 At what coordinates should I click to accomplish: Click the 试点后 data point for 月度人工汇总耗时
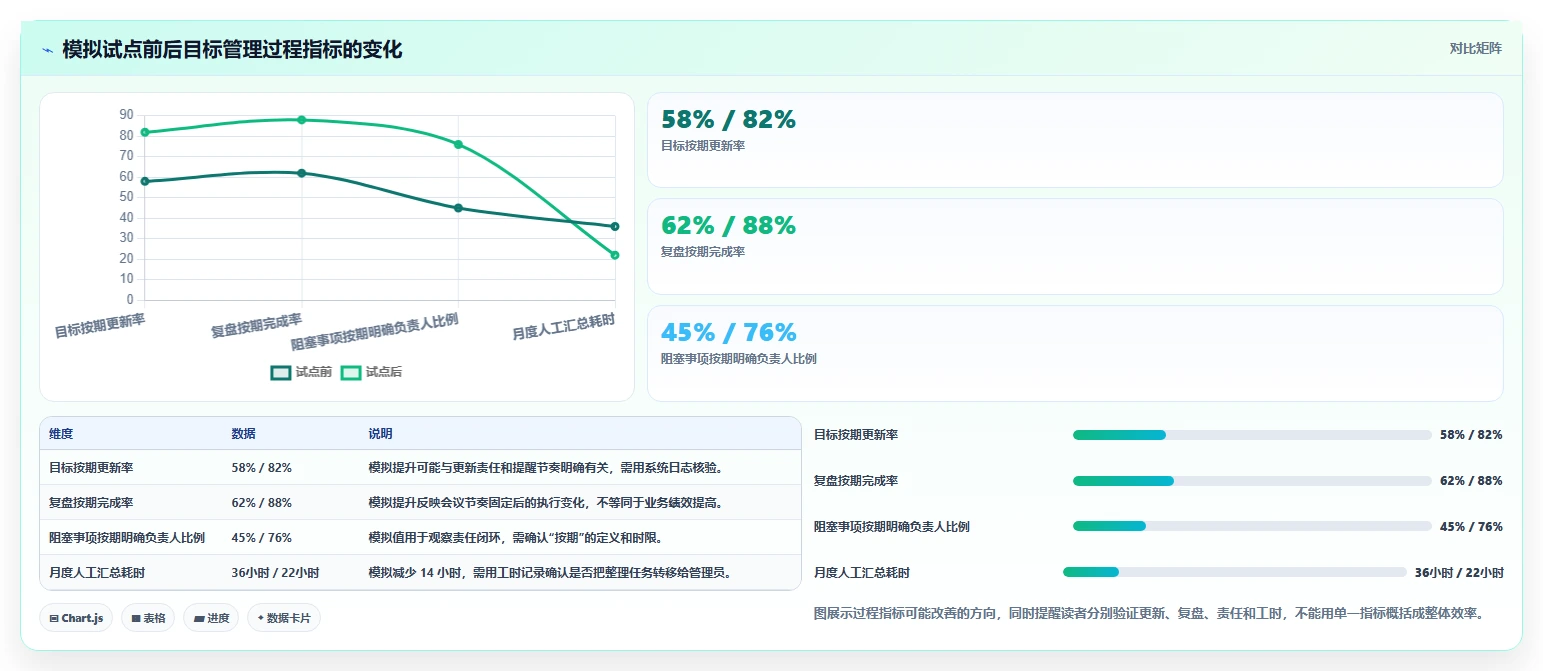click(x=615, y=255)
